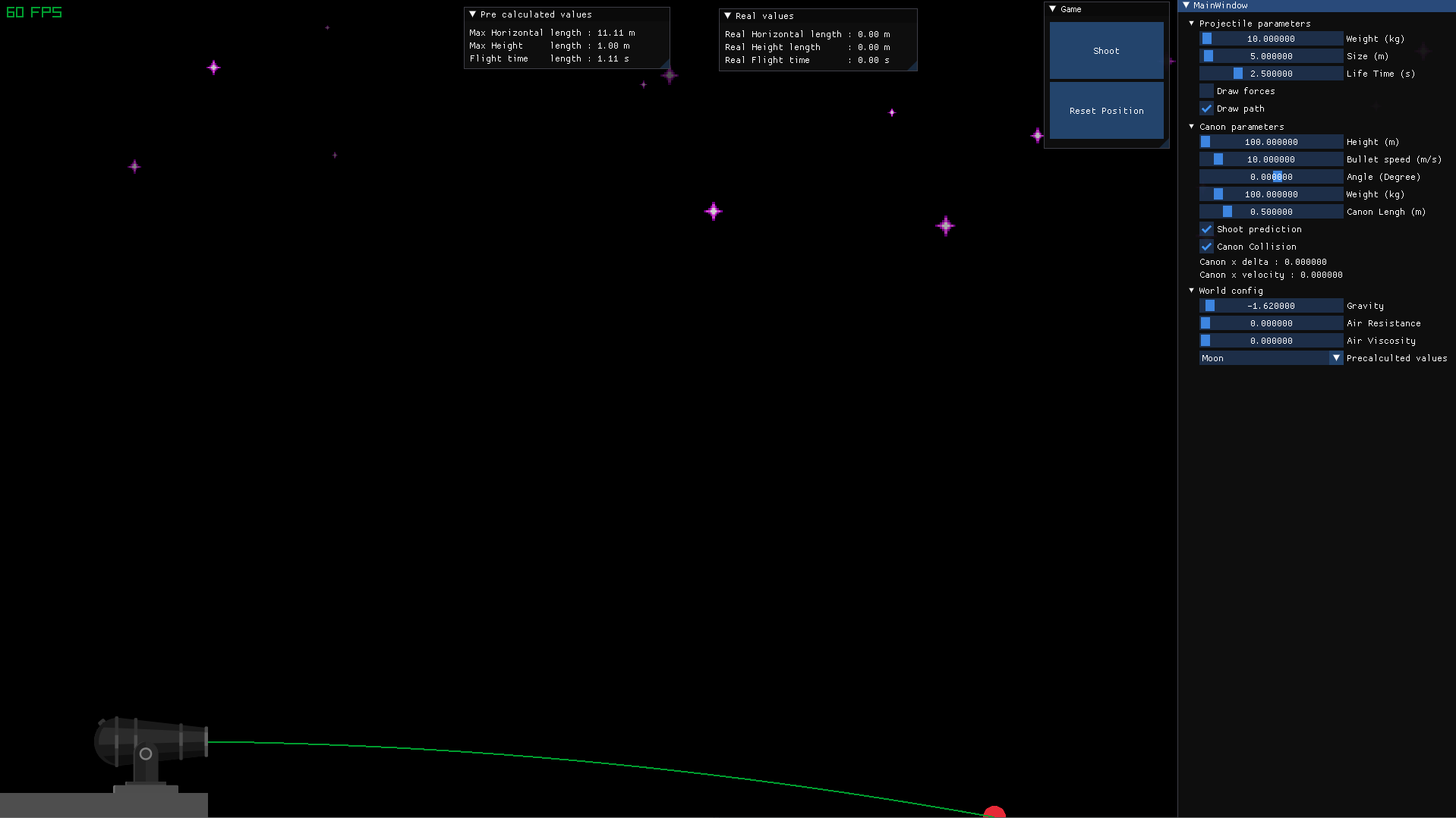The height and width of the screenshot is (818, 1456).
Task: Collapse the Pre calculated values window
Action: pyautogui.click(x=473, y=14)
